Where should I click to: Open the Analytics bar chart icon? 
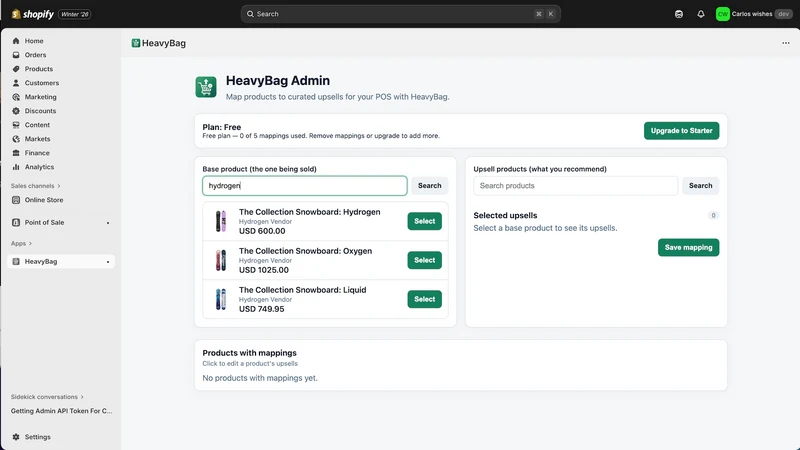pos(16,167)
